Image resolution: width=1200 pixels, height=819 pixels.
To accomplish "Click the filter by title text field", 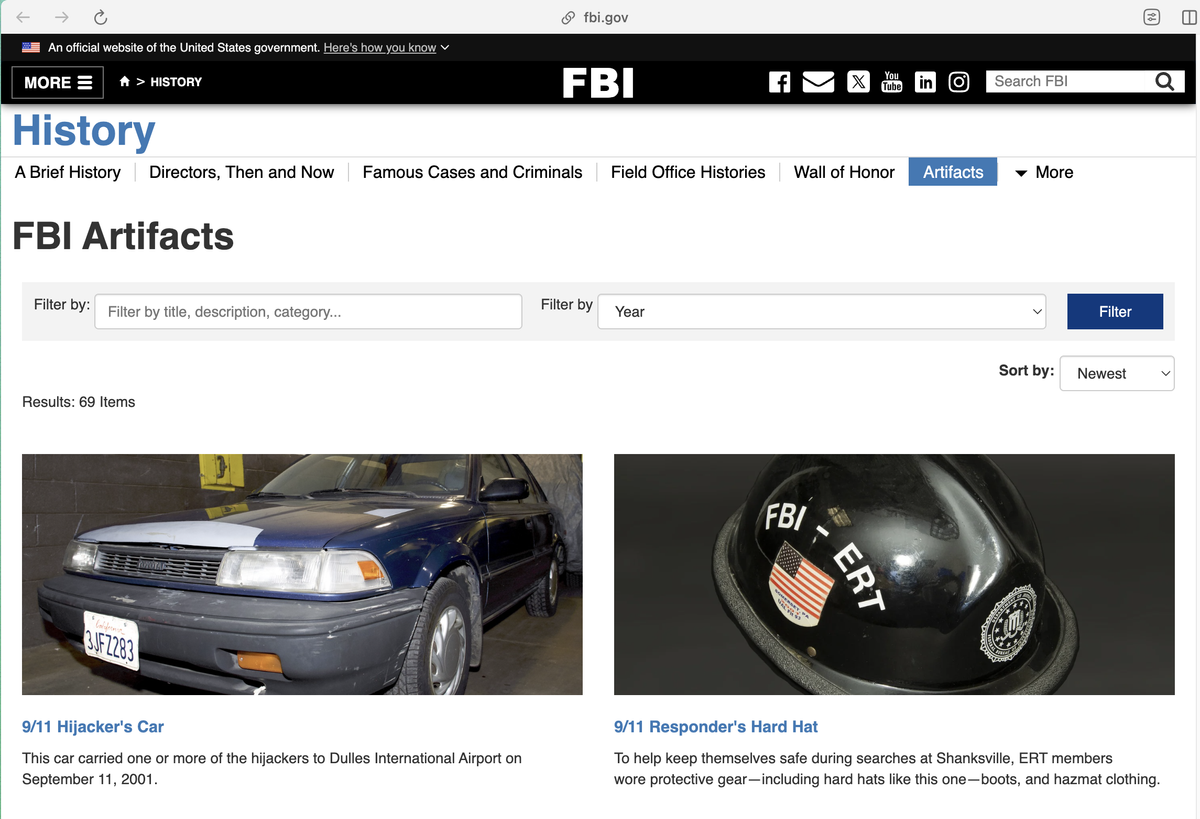I will click(x=308, y=312).
